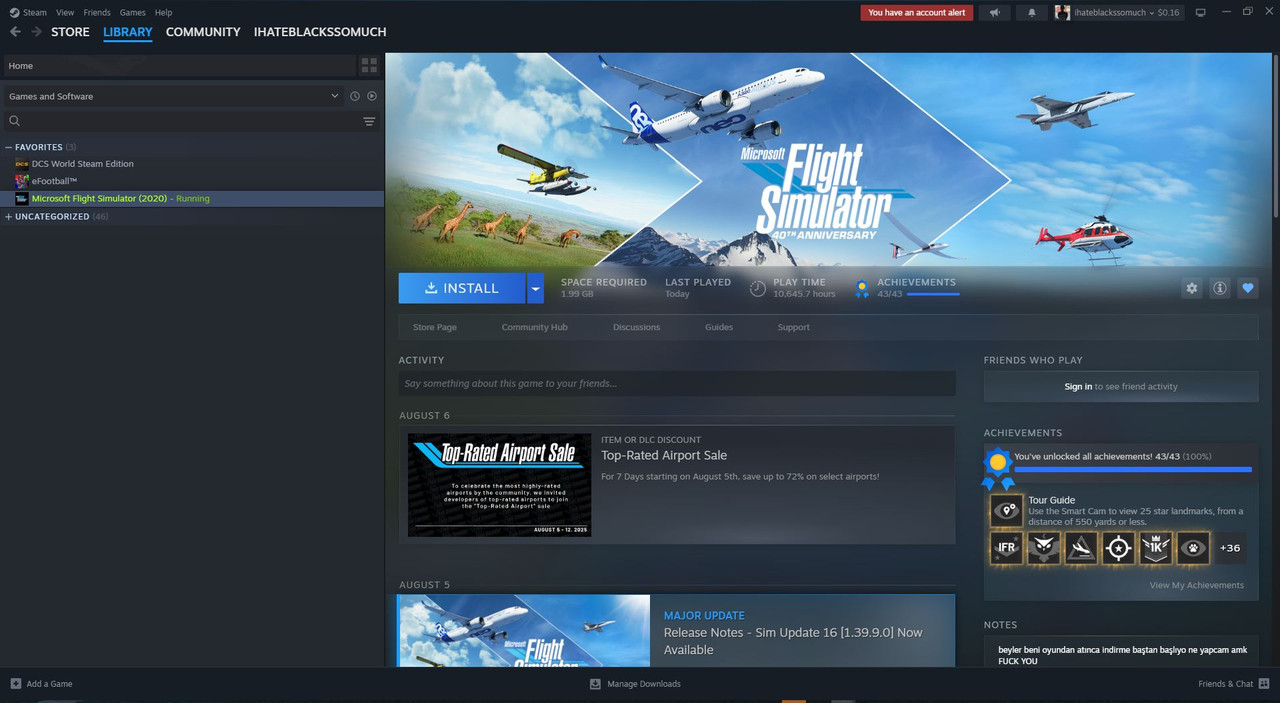This screenshot has height=703, width=1280.
Task: Click Sign in for friend activity
Action: click(1078, 386)
